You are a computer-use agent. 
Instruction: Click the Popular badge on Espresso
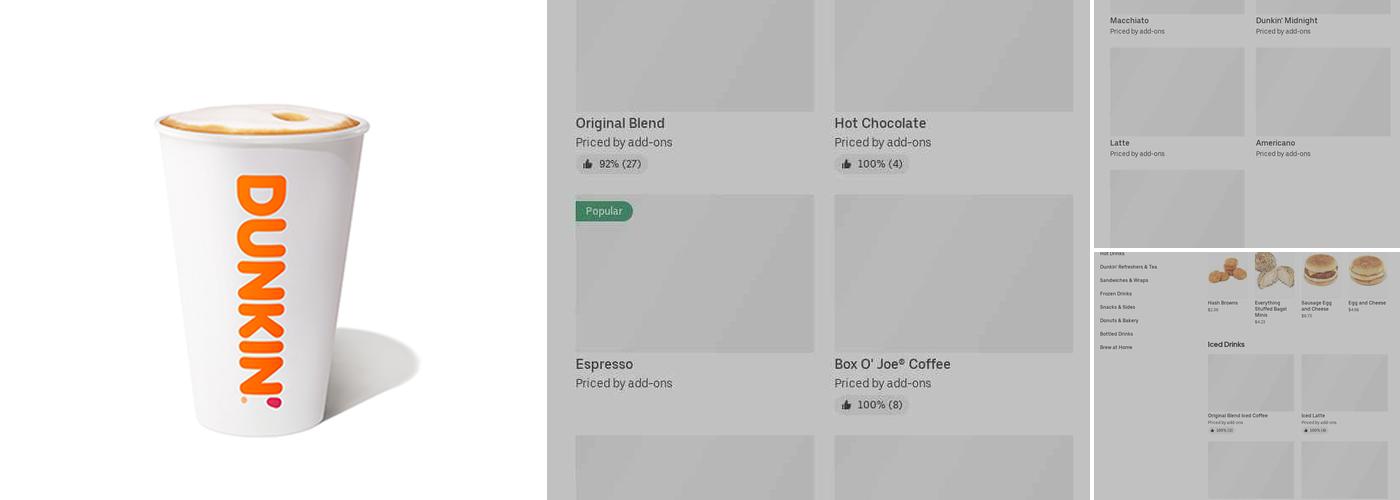tap(604, 211)
